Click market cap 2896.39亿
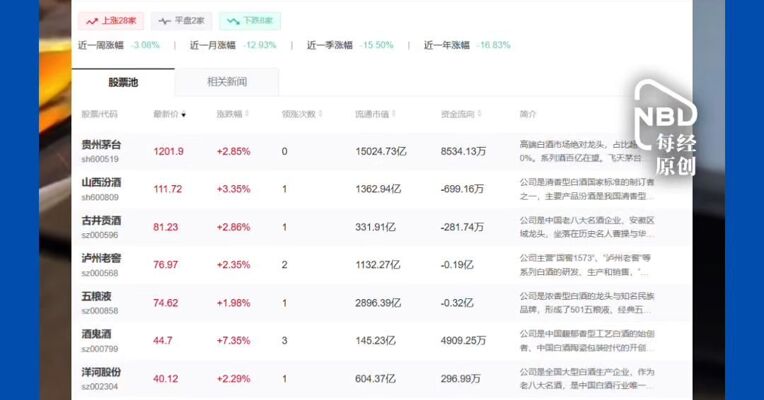 point(378,303)
